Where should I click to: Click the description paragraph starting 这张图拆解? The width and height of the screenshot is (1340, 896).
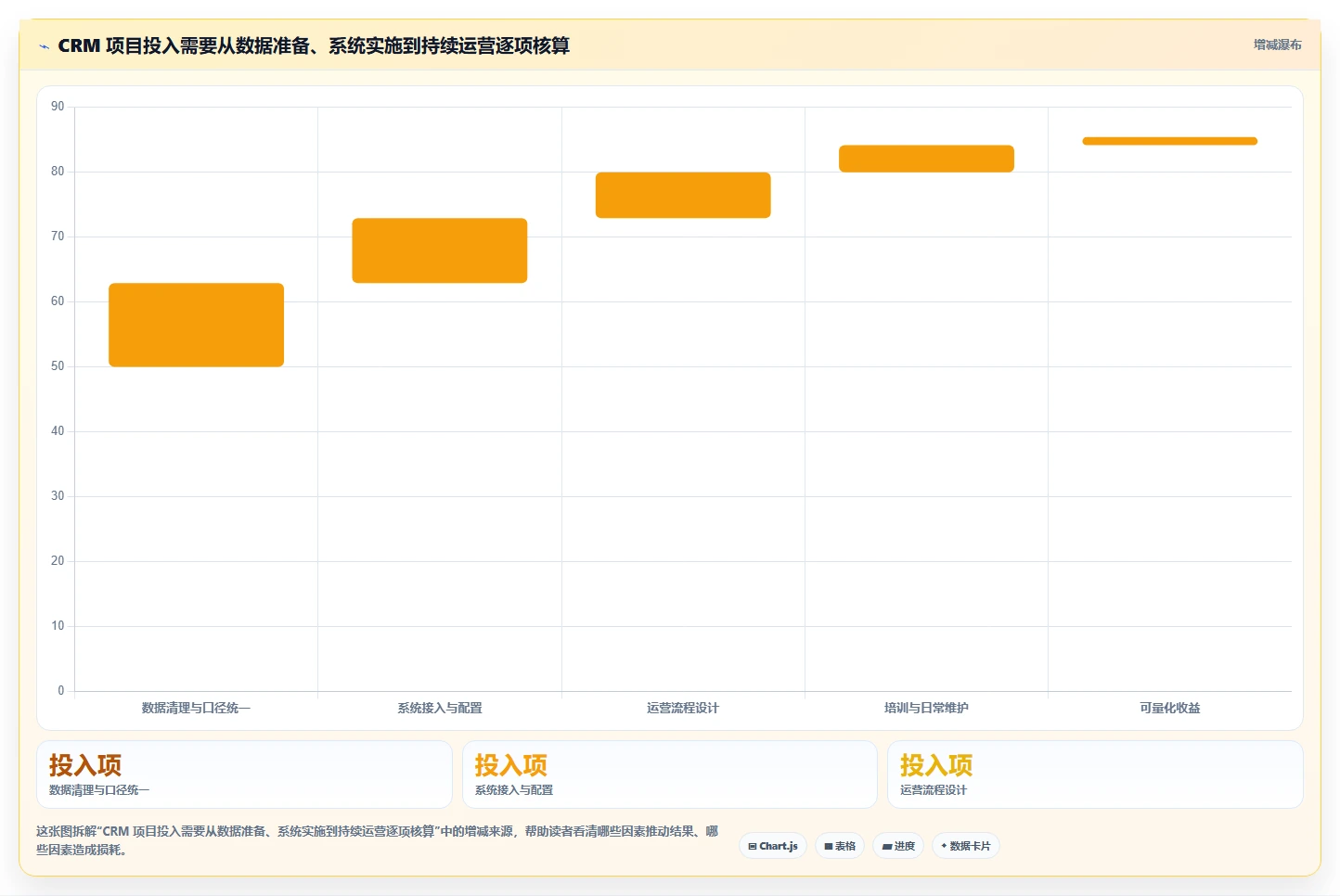(378, 840)
